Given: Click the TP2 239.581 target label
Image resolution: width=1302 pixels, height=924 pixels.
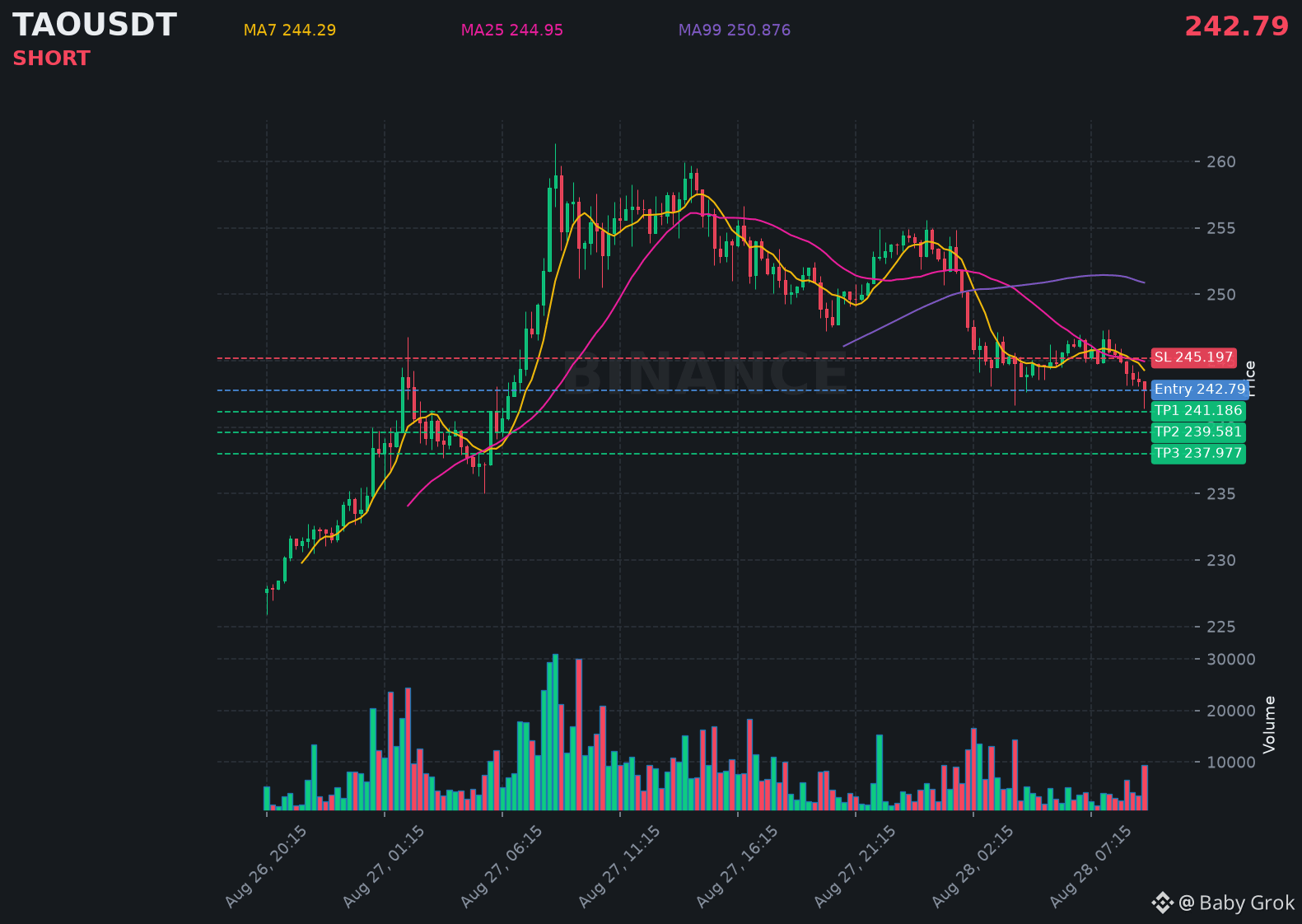Looking at the screenshot, I should coord(1198,432).
